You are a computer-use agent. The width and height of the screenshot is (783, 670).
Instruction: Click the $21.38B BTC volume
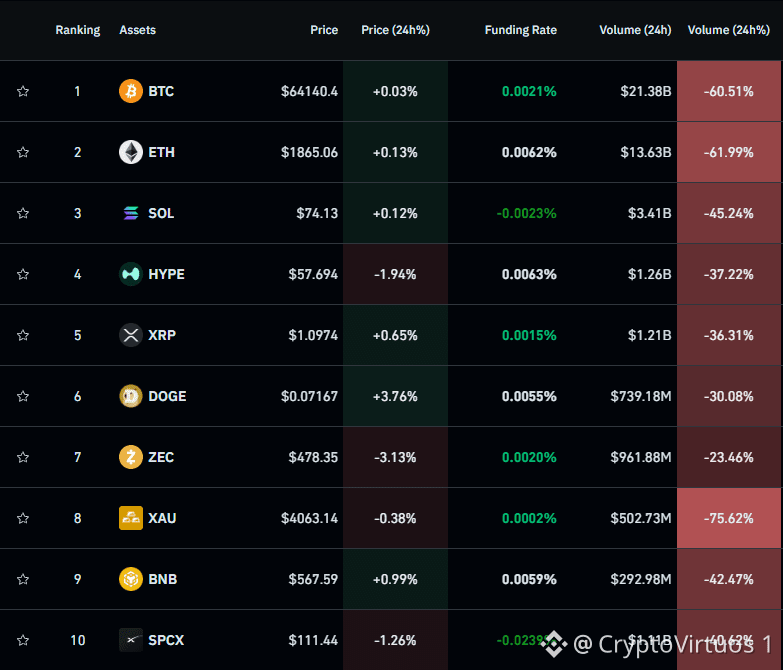tap(646, 91)
